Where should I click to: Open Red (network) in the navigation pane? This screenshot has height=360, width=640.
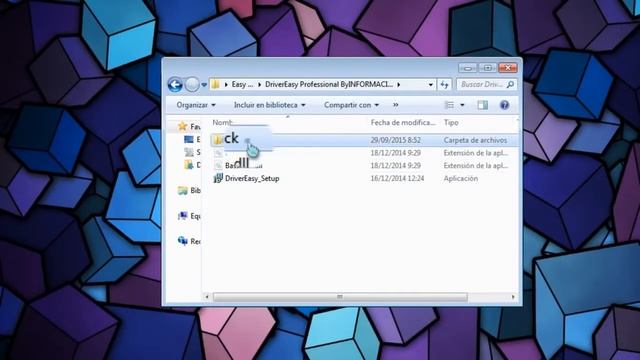point(189,241)
